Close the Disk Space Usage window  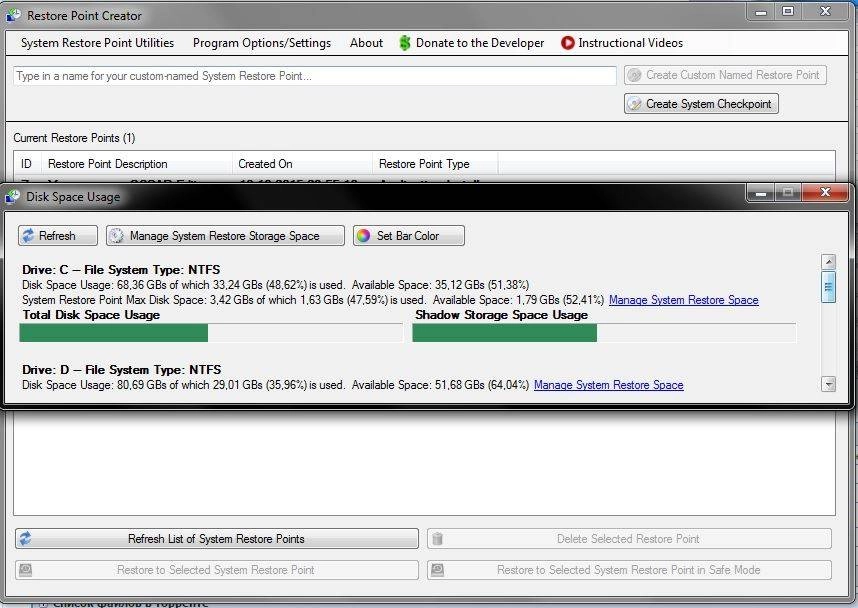click(x=825, y=192)
